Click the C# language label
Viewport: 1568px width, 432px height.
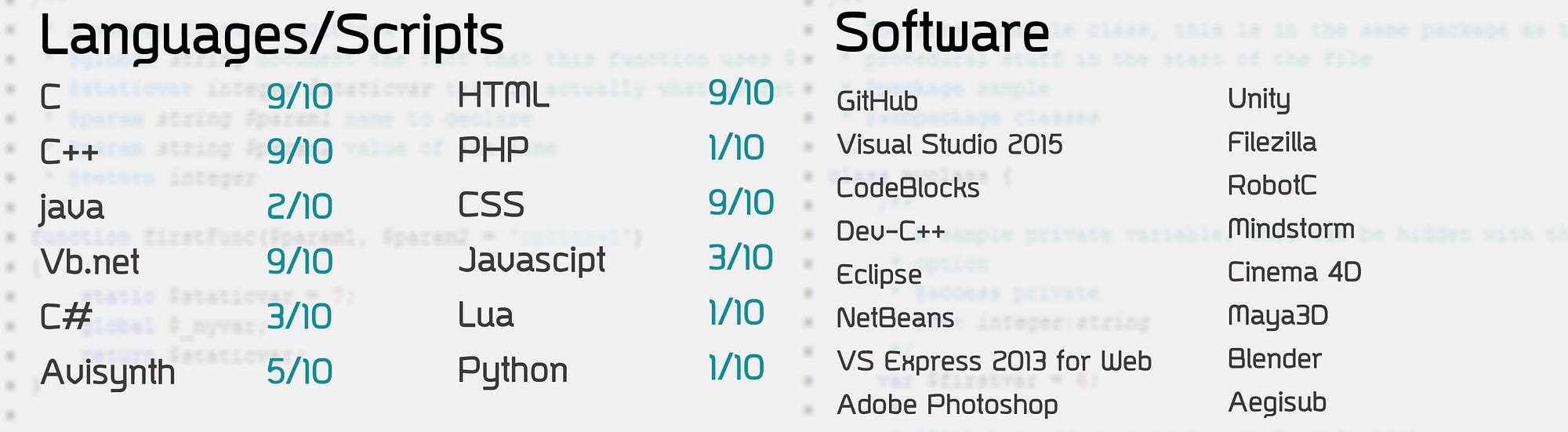click(66, 317)
